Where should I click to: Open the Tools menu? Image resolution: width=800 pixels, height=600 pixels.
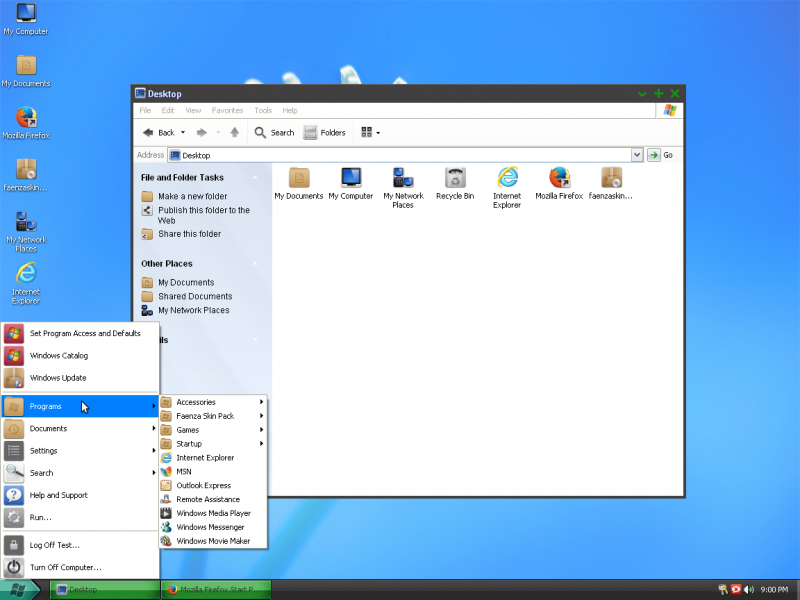[263, 110]
